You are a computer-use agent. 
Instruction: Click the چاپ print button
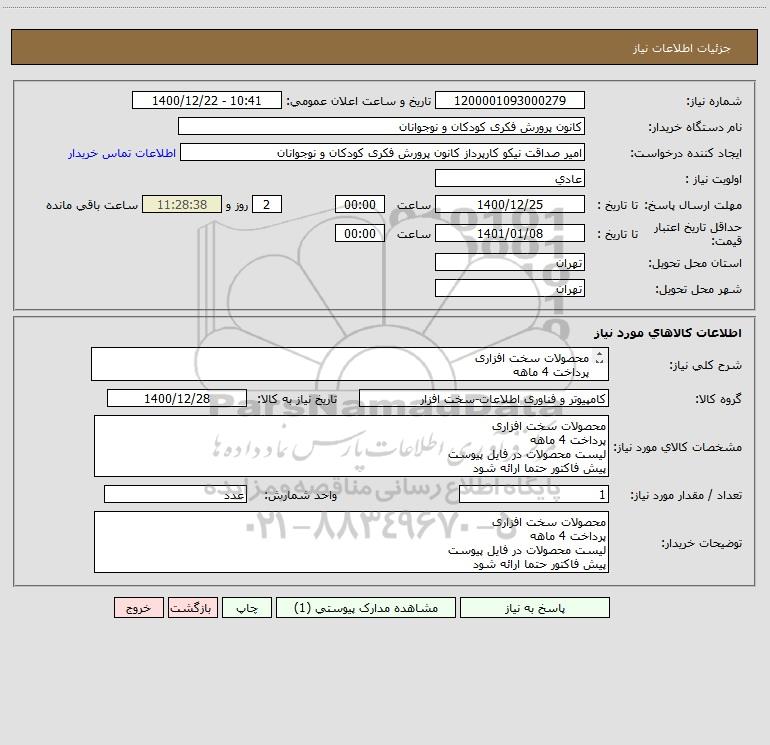[247, 608]
